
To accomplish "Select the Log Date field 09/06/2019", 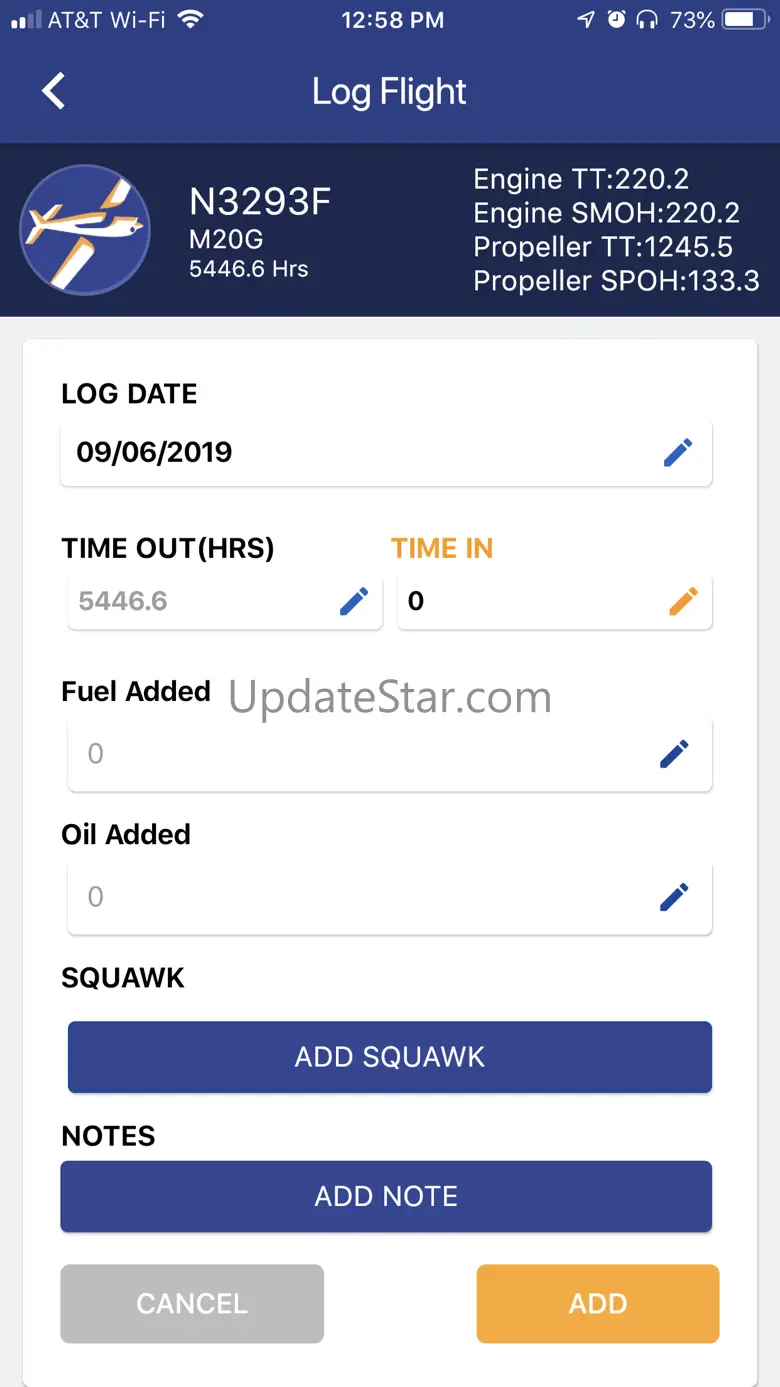I will pyautogui.click(x=350, y=453).
